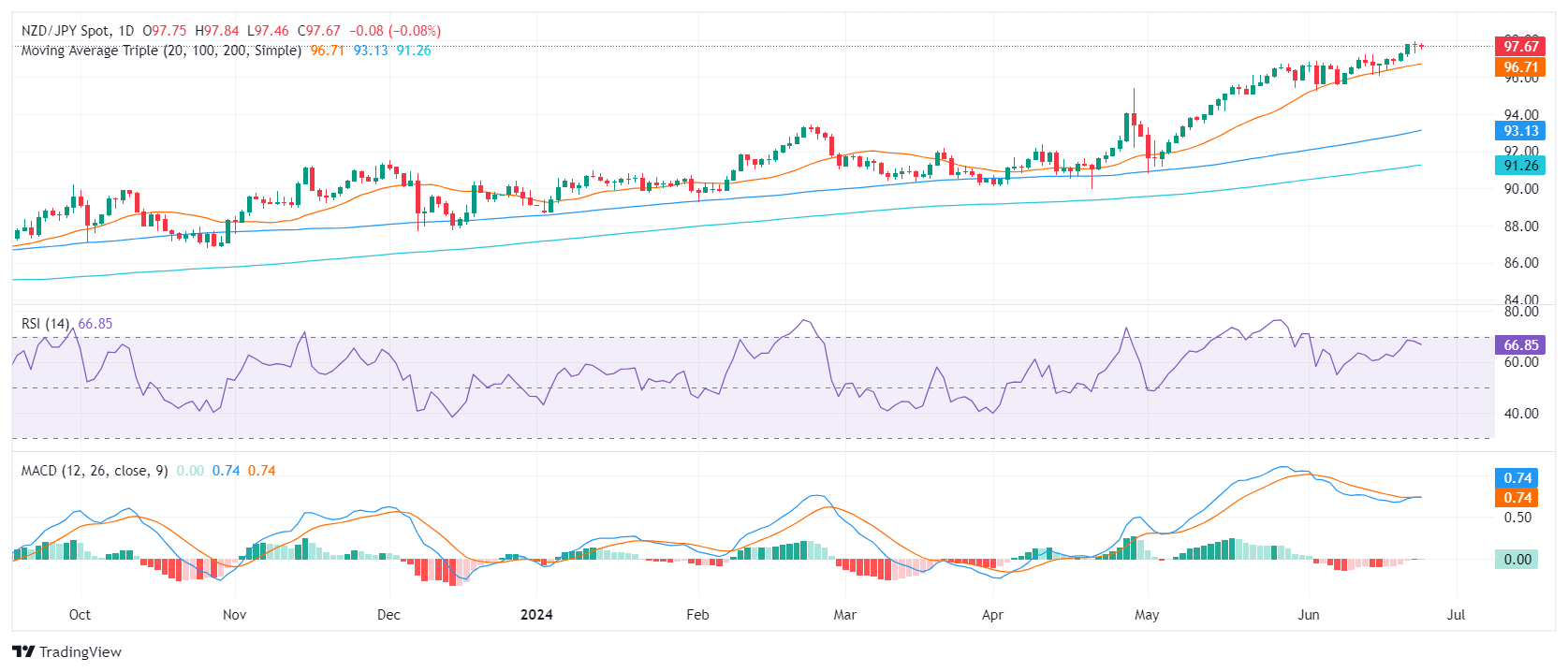Click the TradingView text at the bottom left
The image size is (1568, 672).
pos(81,652)
